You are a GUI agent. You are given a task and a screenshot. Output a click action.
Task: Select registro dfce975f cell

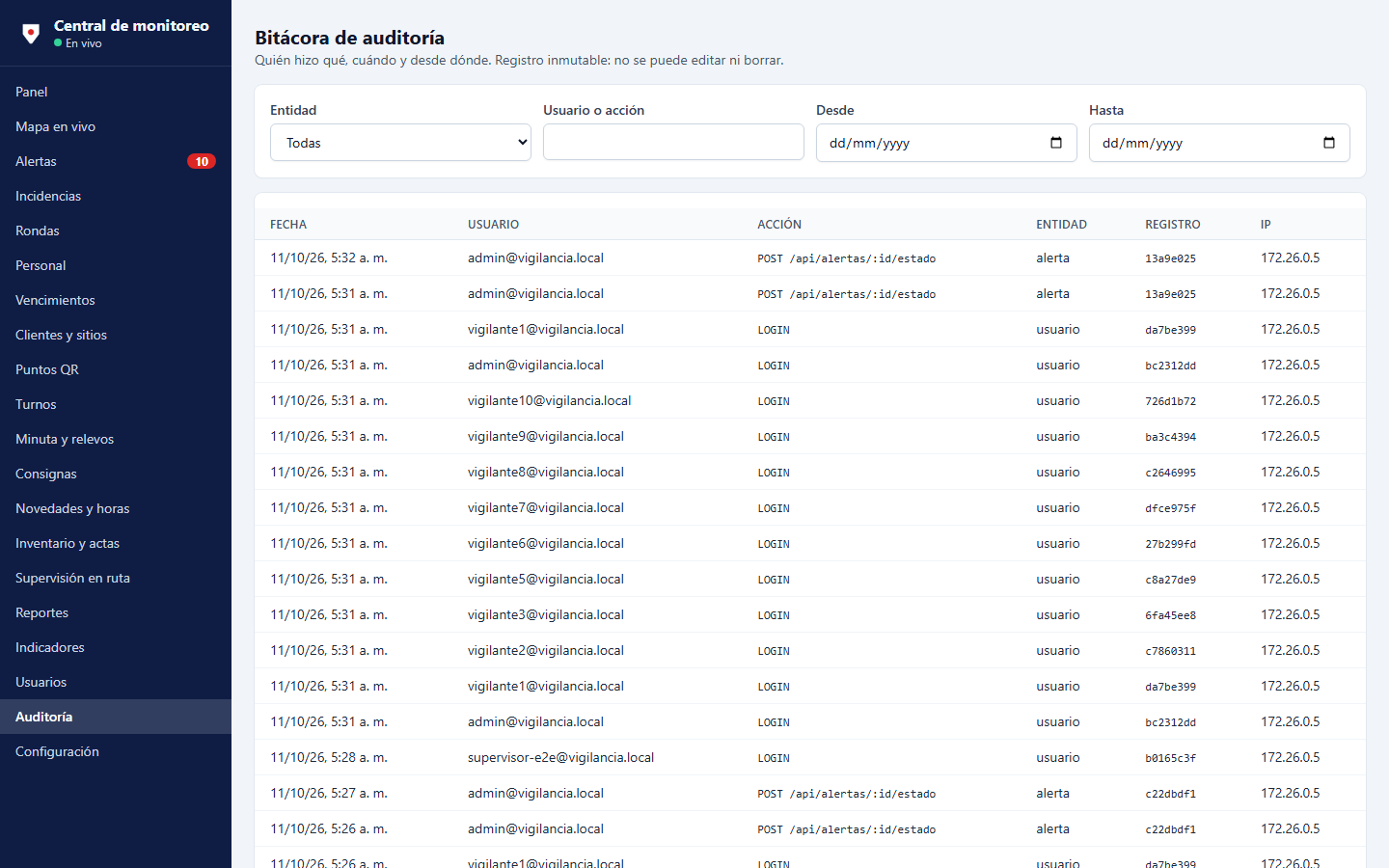point(1170,508)
